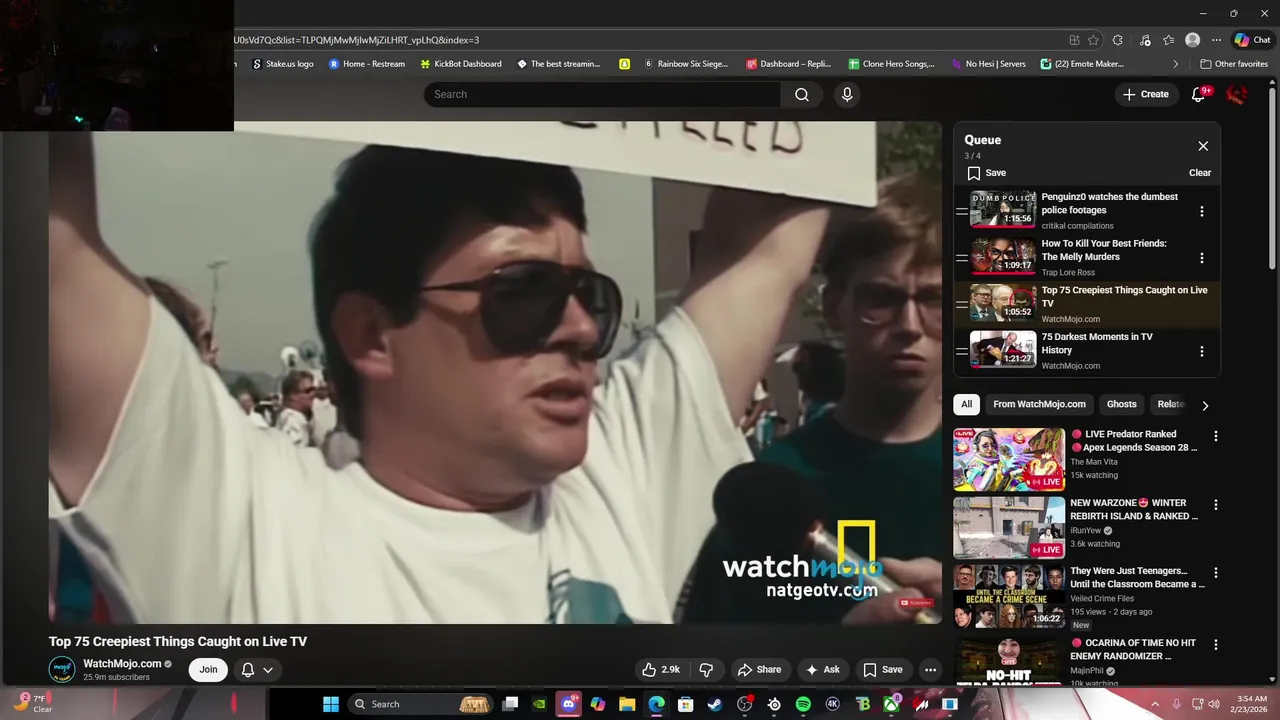The height and width of the screenshot is (720, 1280).
Task: Open the Spotify taskbar icon
Action: pyautogui.click(x=803, y=704)
